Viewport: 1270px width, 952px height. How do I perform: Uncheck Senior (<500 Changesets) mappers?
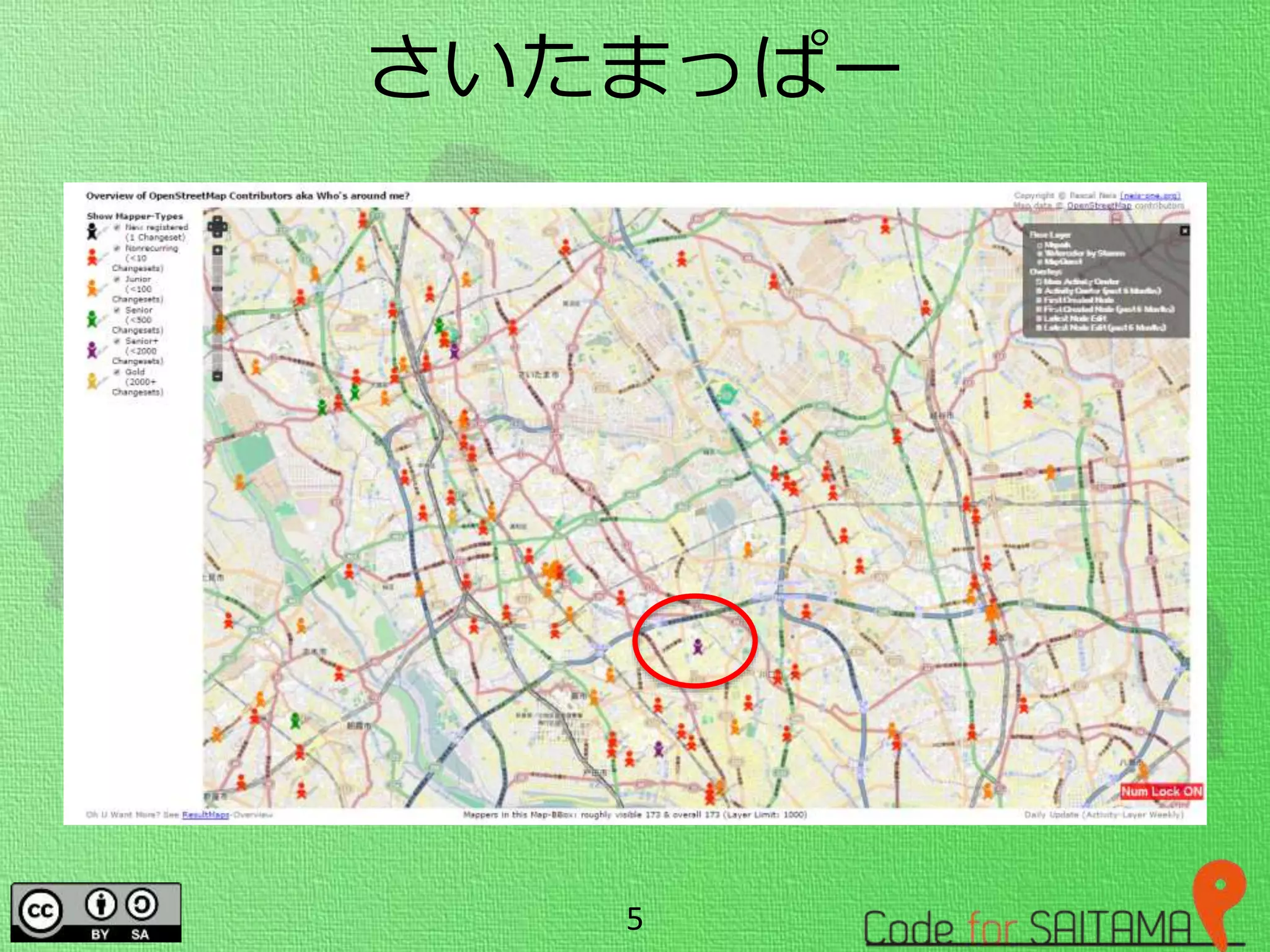pyautogui.click(x=117, y=310)
